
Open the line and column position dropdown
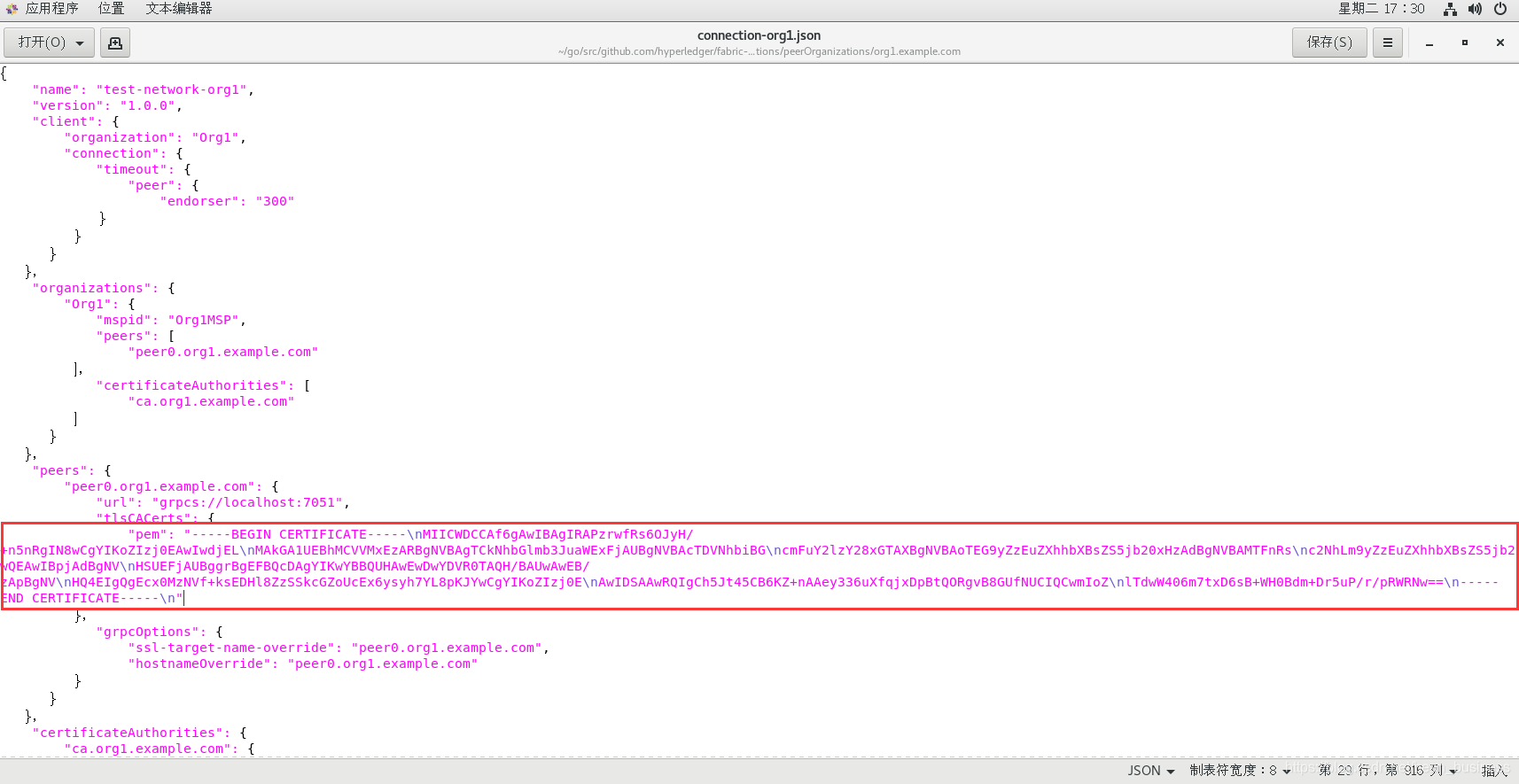click(x=1387, y=771)
